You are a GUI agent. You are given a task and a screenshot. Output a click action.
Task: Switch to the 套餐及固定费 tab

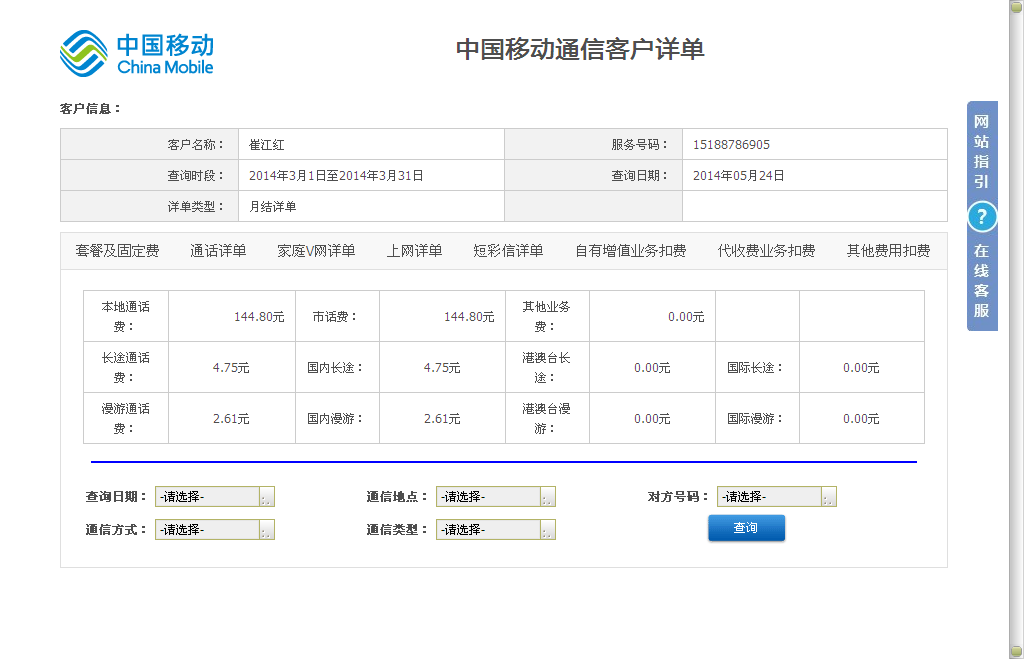coord(117,251)
